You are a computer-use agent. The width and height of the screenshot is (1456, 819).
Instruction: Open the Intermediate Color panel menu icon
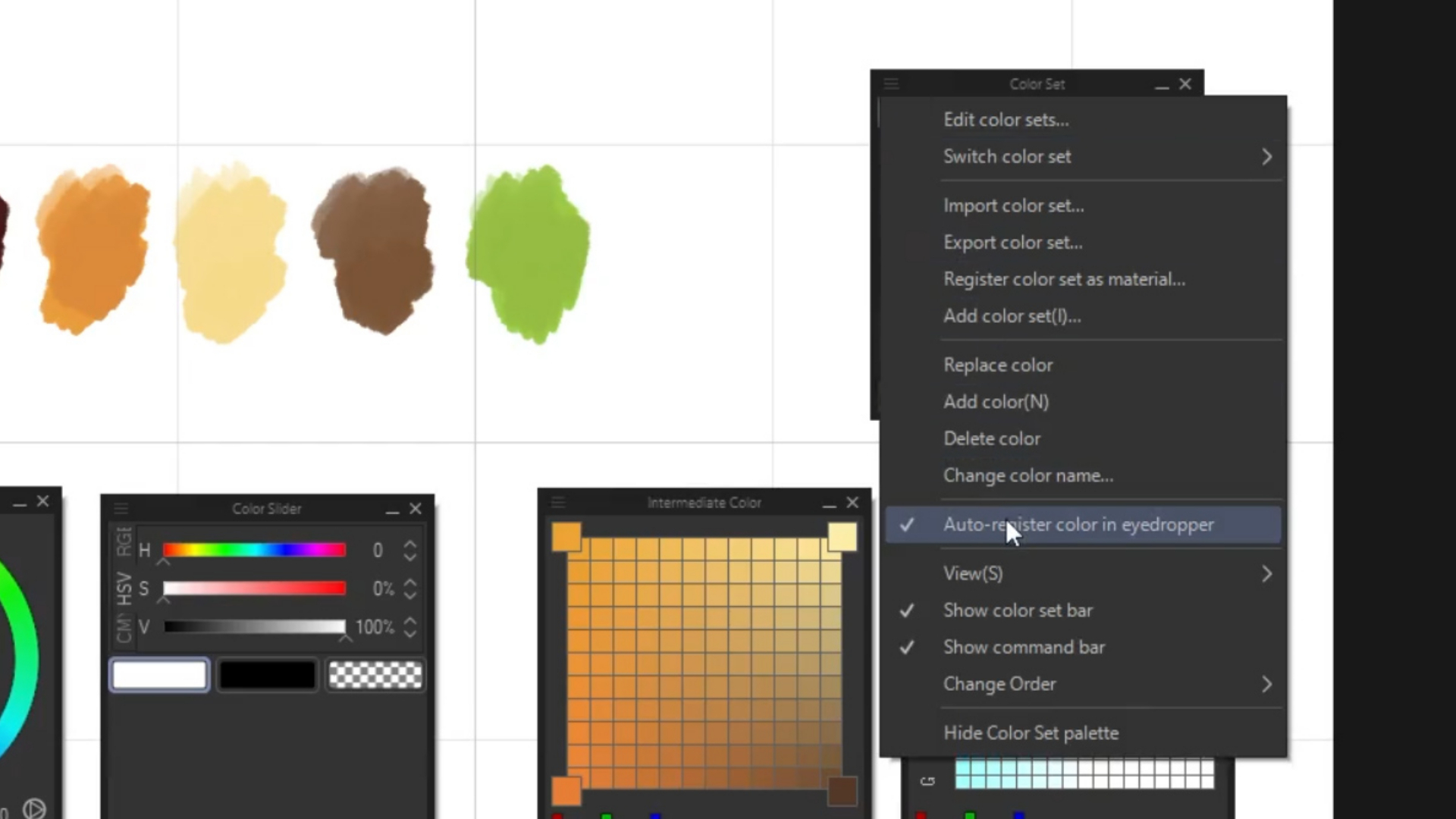pyautogui.click(x=558, y=502)
